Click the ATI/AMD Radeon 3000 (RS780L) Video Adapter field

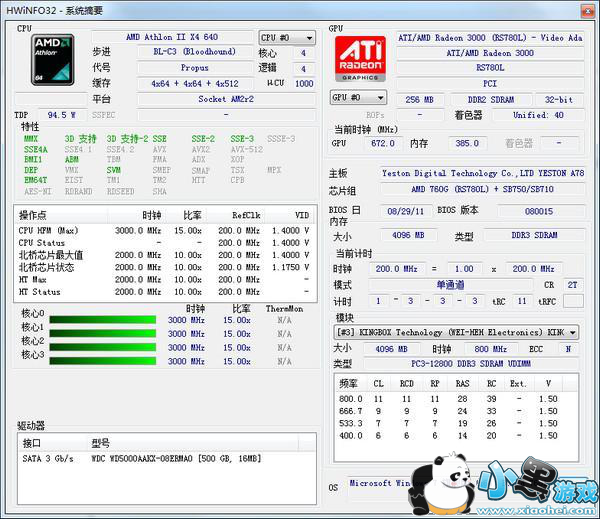coord(490,38)
